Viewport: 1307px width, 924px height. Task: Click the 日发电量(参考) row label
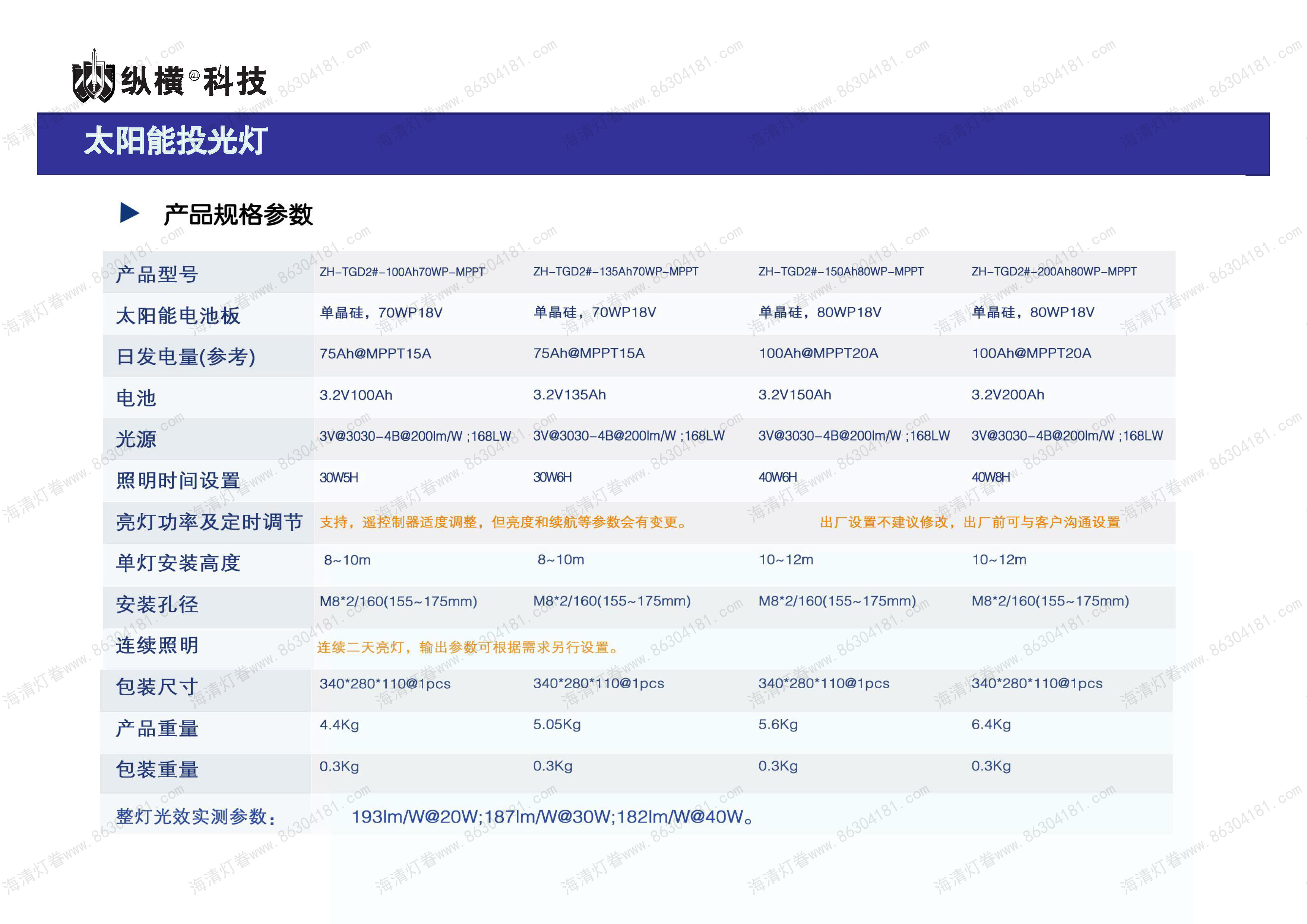(x=186, y=357)
